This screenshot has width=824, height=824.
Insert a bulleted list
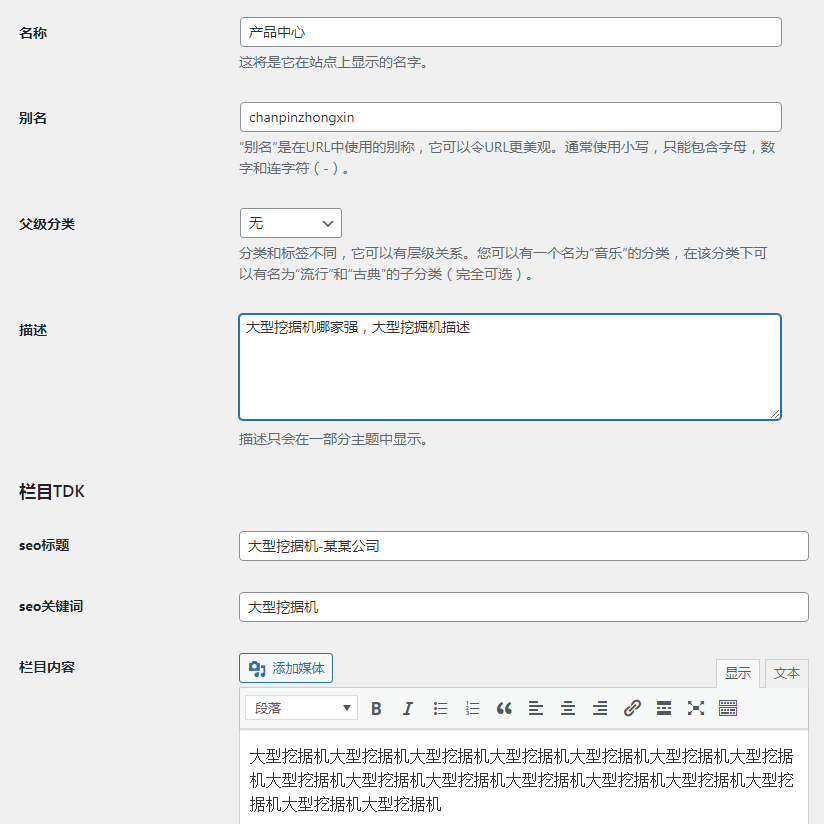click(x=440, y=708)
